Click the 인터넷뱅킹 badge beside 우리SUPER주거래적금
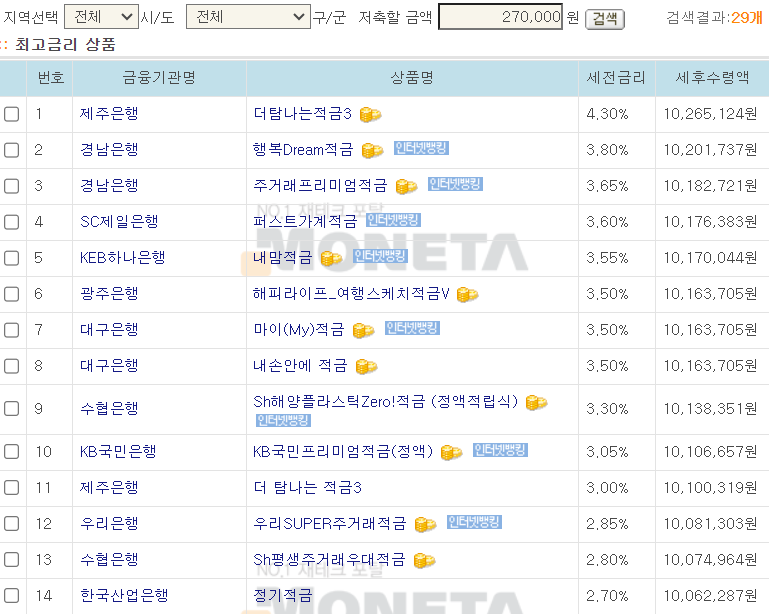This screenshot has height=614, width=769. click(474, 522)
